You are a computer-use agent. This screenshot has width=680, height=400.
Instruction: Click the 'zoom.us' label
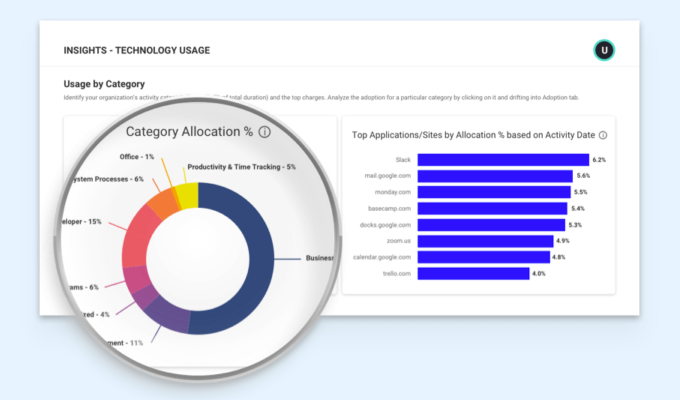pos(399,241)
